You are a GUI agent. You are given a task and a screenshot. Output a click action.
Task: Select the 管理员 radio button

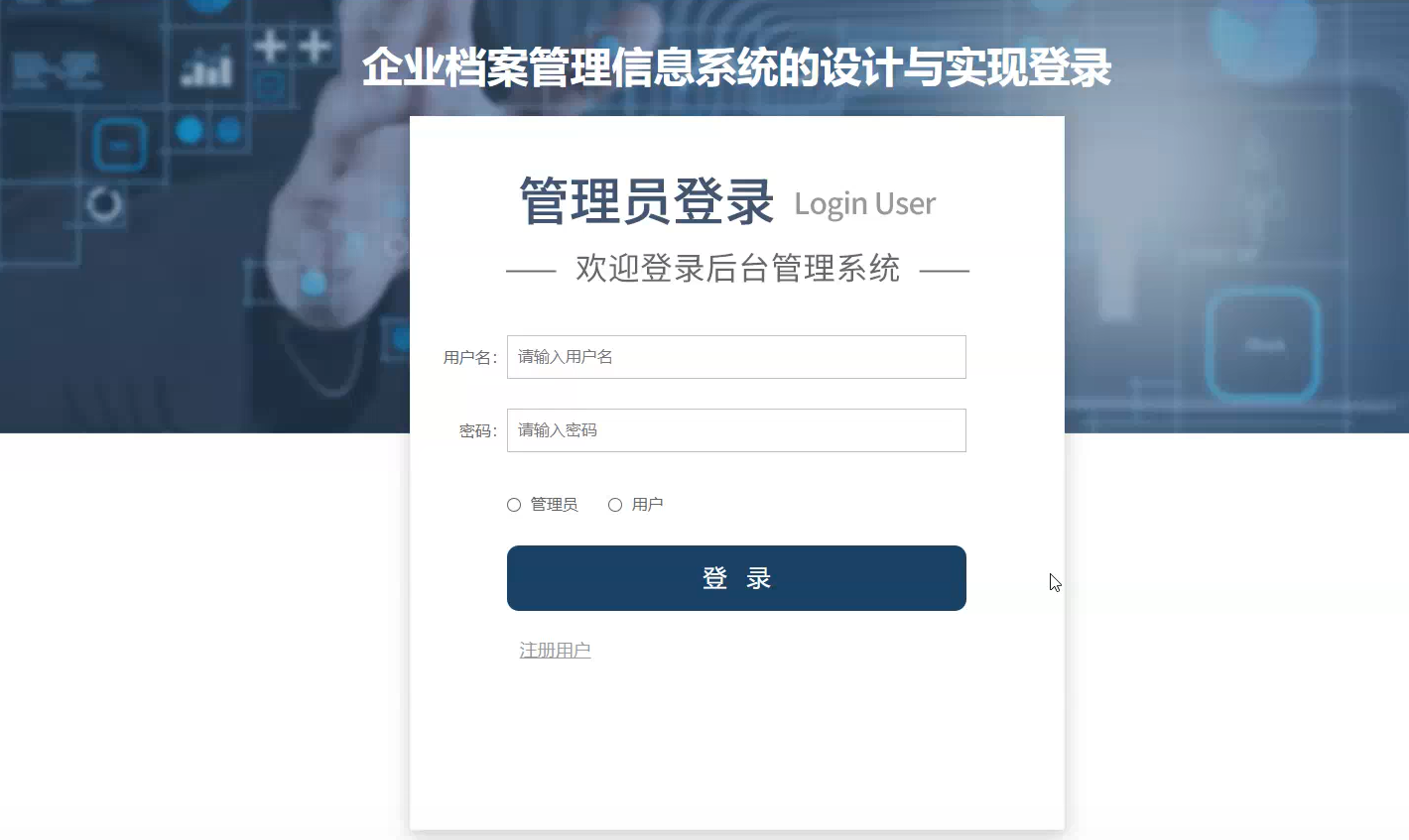(x=514, y=505)
